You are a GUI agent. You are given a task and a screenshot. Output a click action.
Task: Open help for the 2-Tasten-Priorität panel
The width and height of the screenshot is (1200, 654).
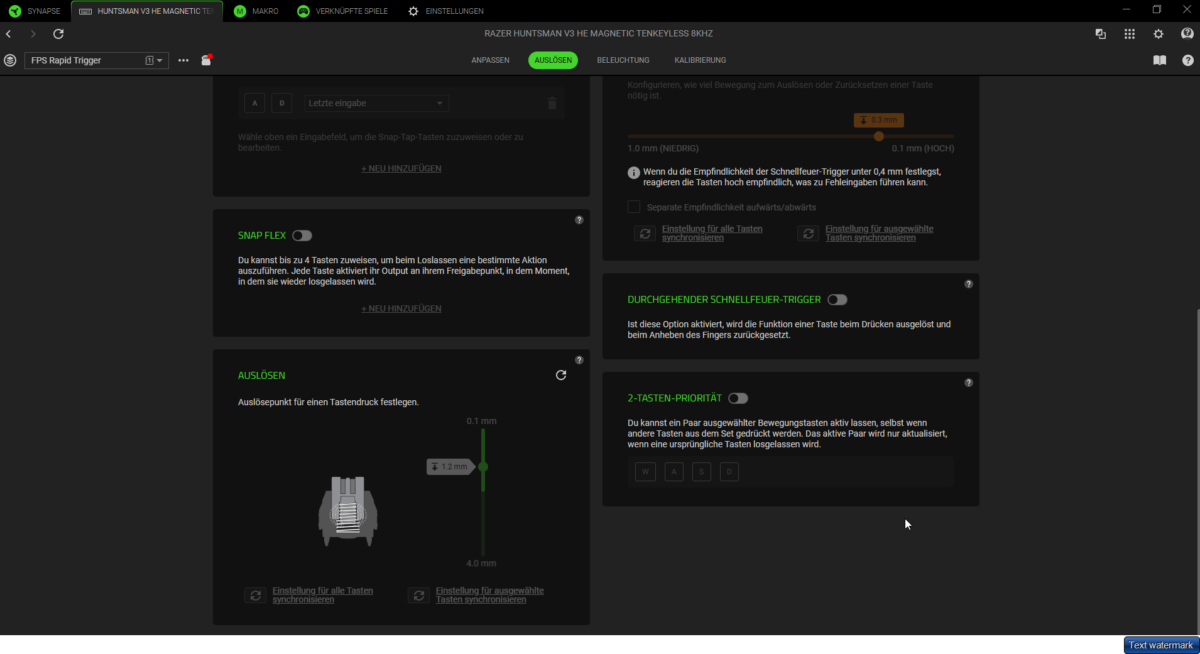pyautogui.click(x=968, y=382)
